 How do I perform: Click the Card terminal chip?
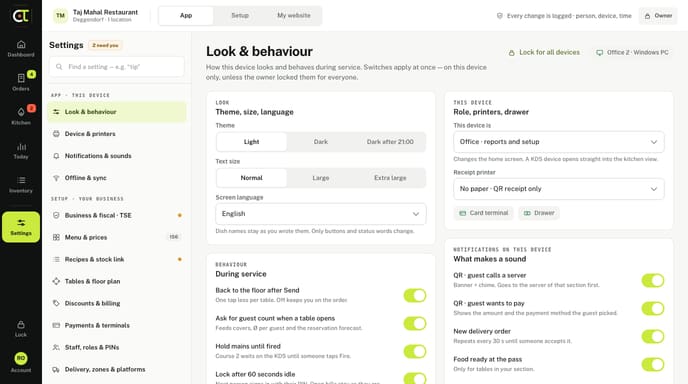pyautogui.click(x=483, y=213)
